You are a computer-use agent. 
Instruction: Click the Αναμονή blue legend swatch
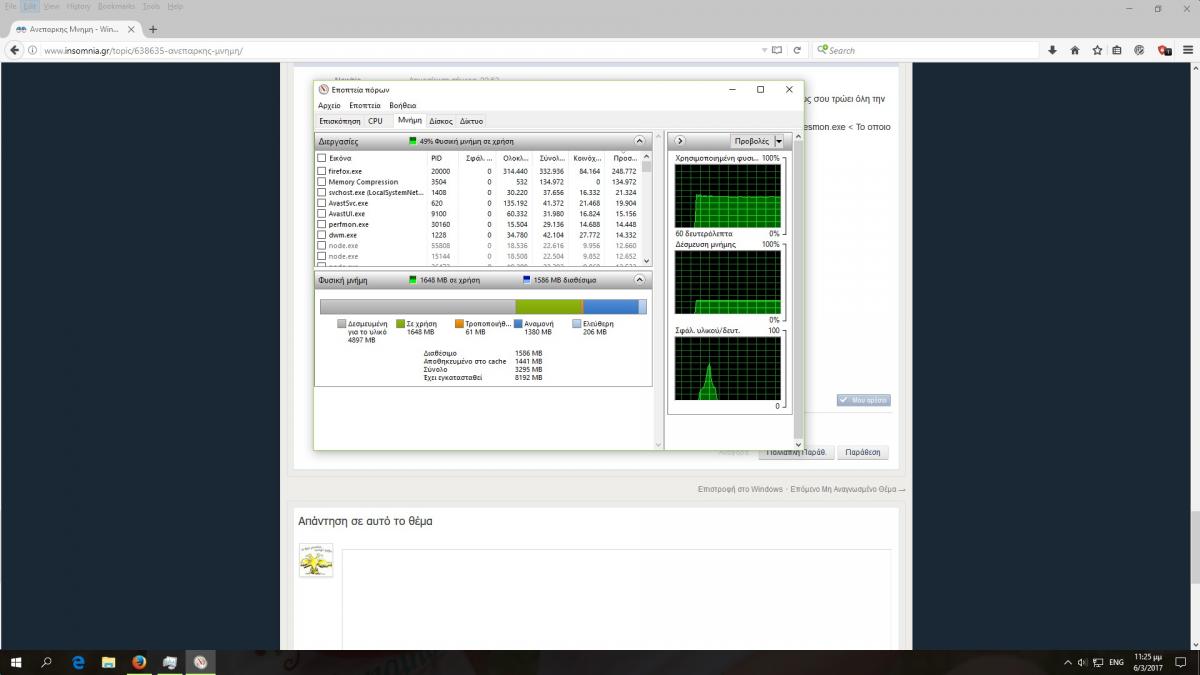tap(518, 324)
